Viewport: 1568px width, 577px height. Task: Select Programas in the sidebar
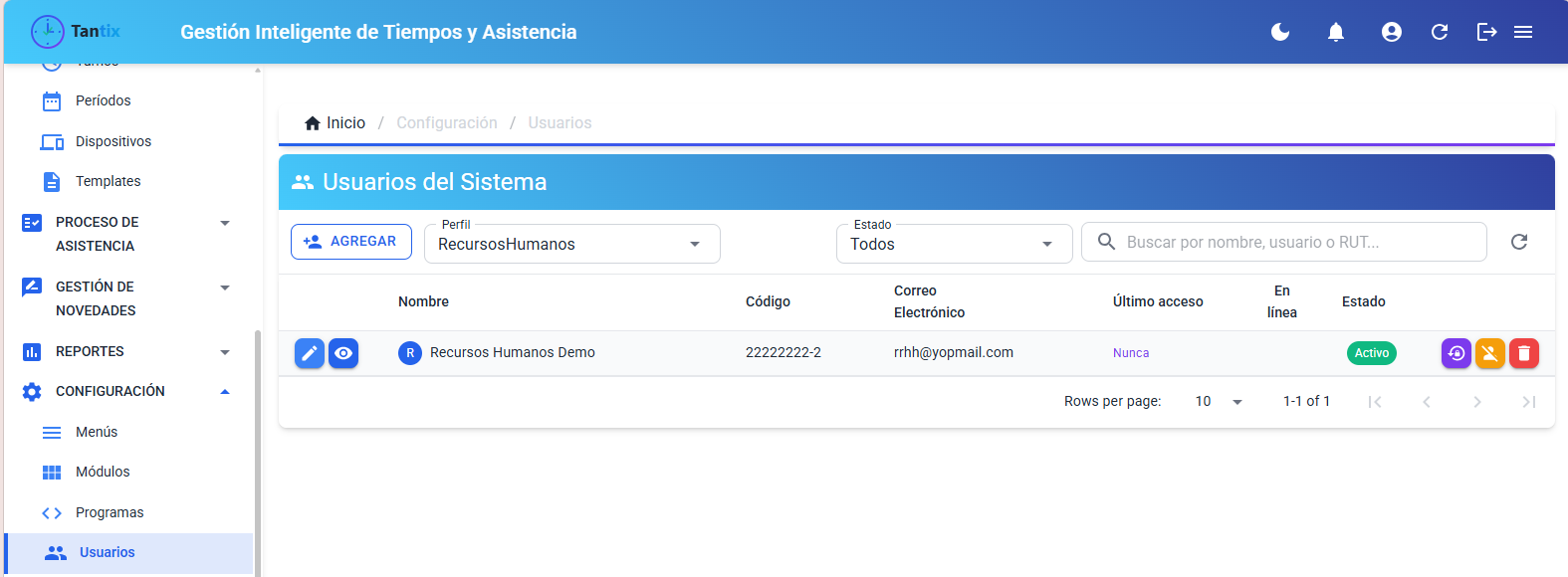click(x=110, y=512)
